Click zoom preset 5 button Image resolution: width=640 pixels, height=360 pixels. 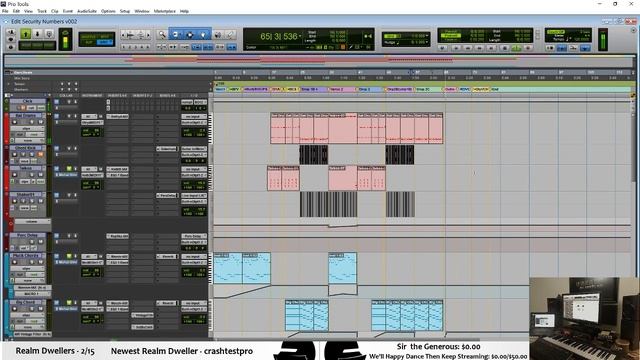148,47
